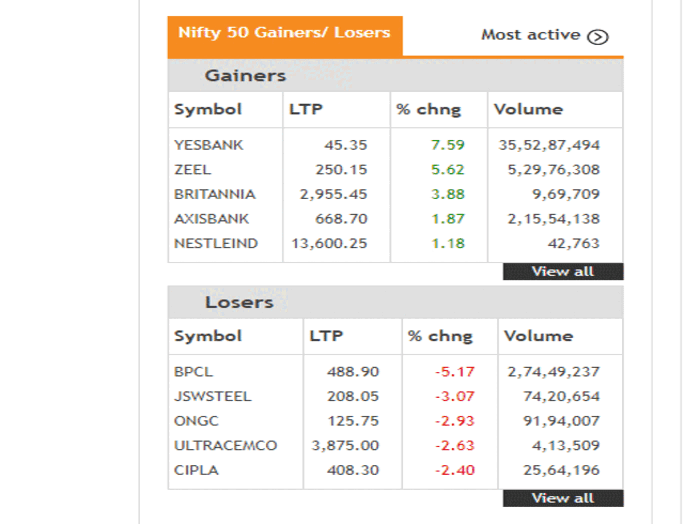
Task: Click the Losers Symbol column header
Action: [x=208, y=336]
